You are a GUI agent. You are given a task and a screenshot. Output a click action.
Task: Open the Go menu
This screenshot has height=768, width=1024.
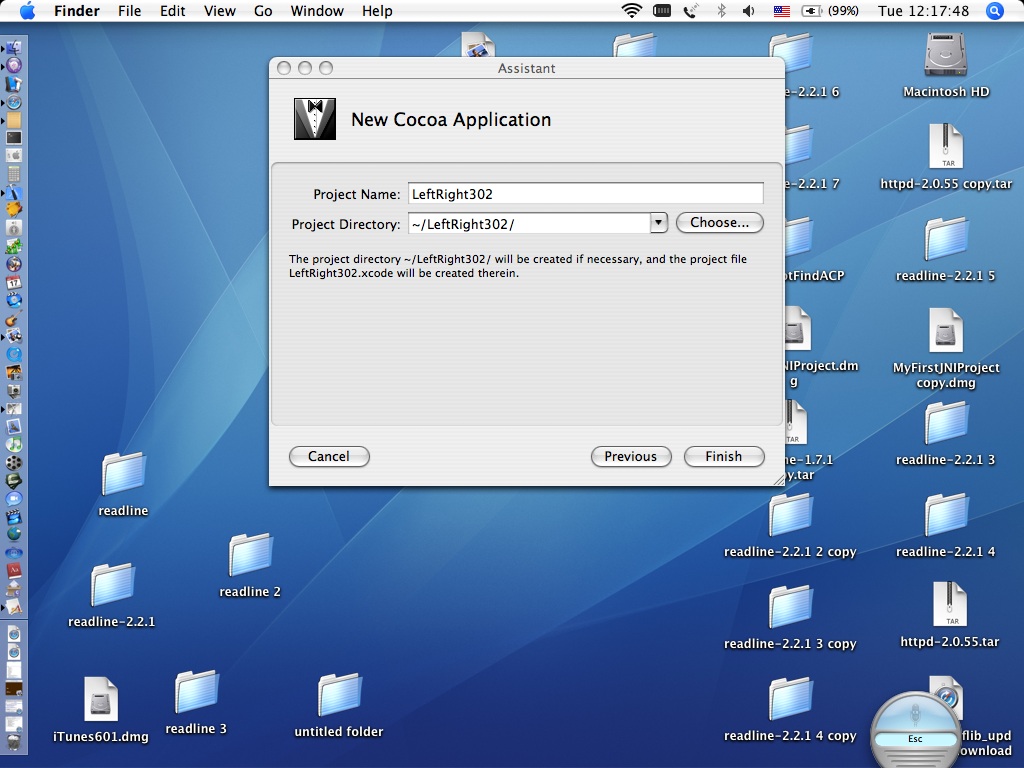[263, 11]
